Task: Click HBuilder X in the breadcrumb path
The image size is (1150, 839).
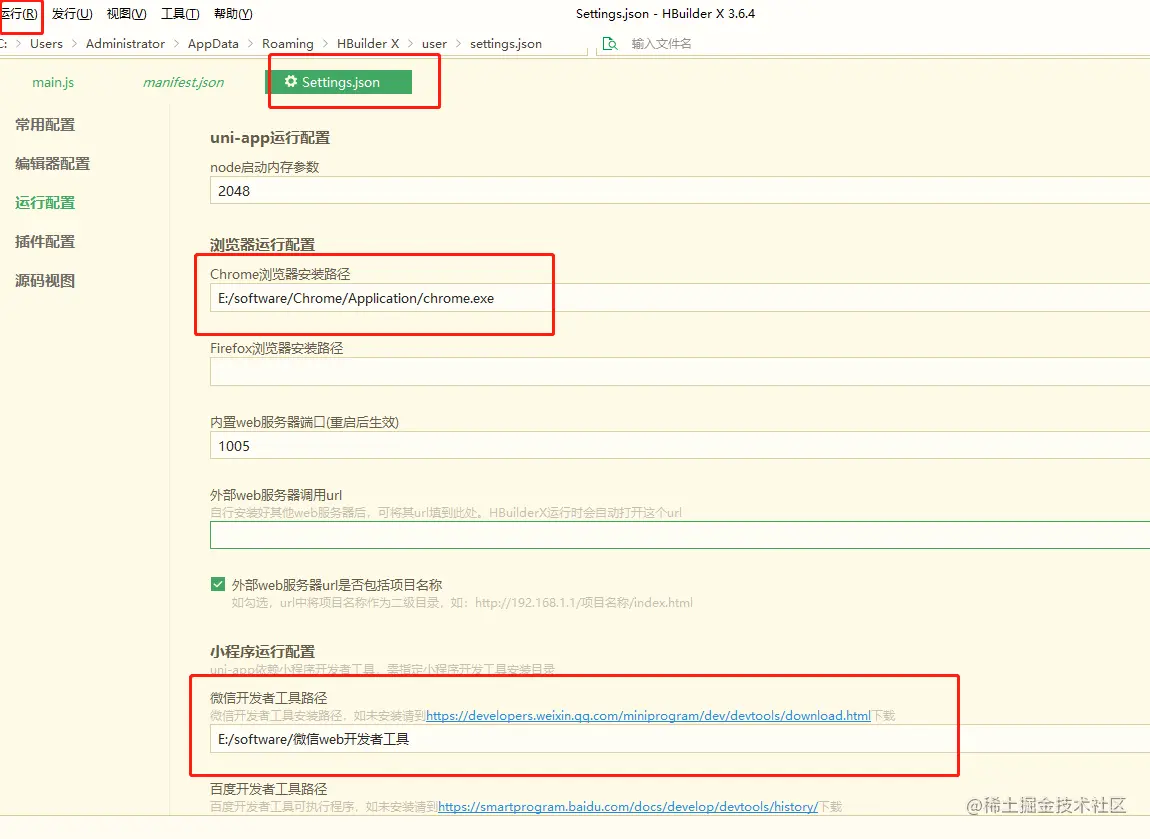Action: point(368,43)
